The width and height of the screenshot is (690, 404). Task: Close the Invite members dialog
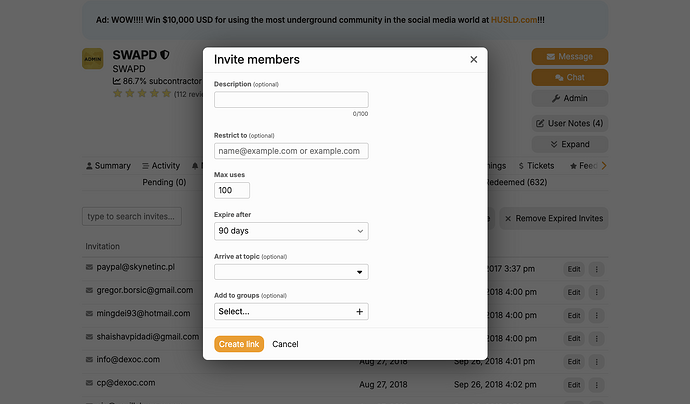tap(473, 59)
